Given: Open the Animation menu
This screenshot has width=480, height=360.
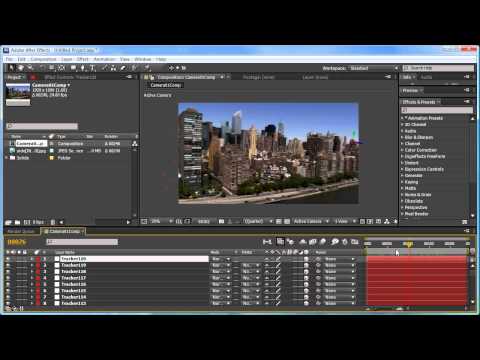Looking at the screenshot, I should pyautogui.click(x=104, y=59).
